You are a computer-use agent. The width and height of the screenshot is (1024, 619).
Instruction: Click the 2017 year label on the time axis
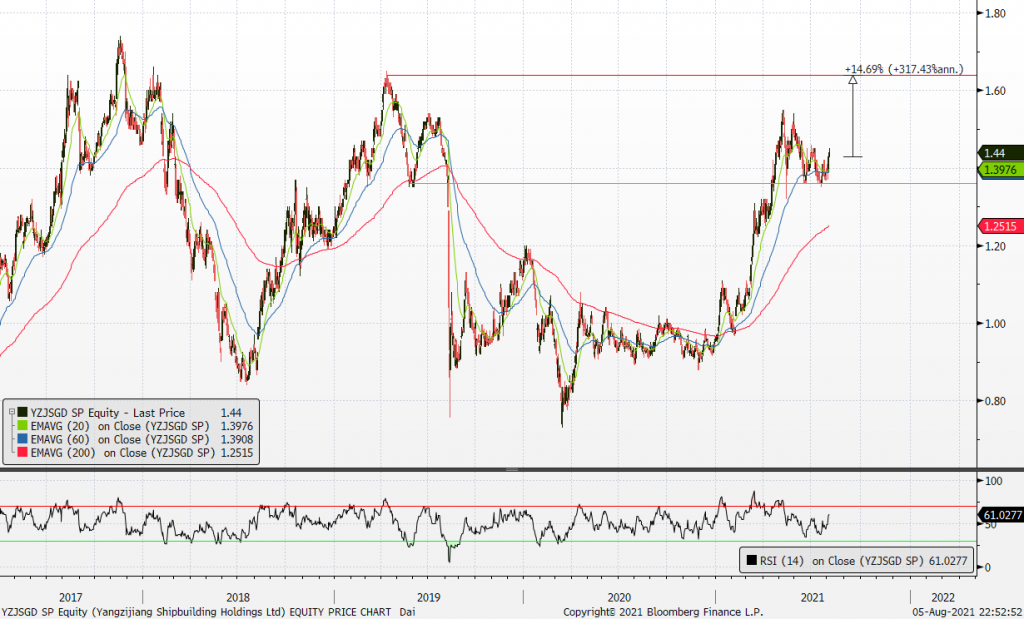click(71, 597)
